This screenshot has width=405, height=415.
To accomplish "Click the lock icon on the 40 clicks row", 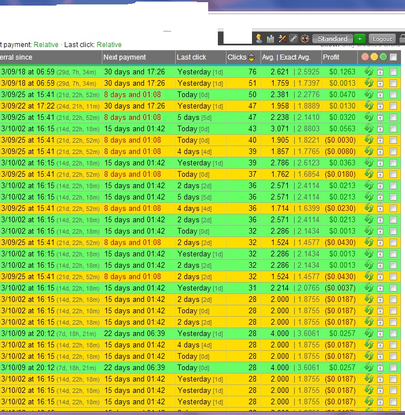I will coord(380,140).
